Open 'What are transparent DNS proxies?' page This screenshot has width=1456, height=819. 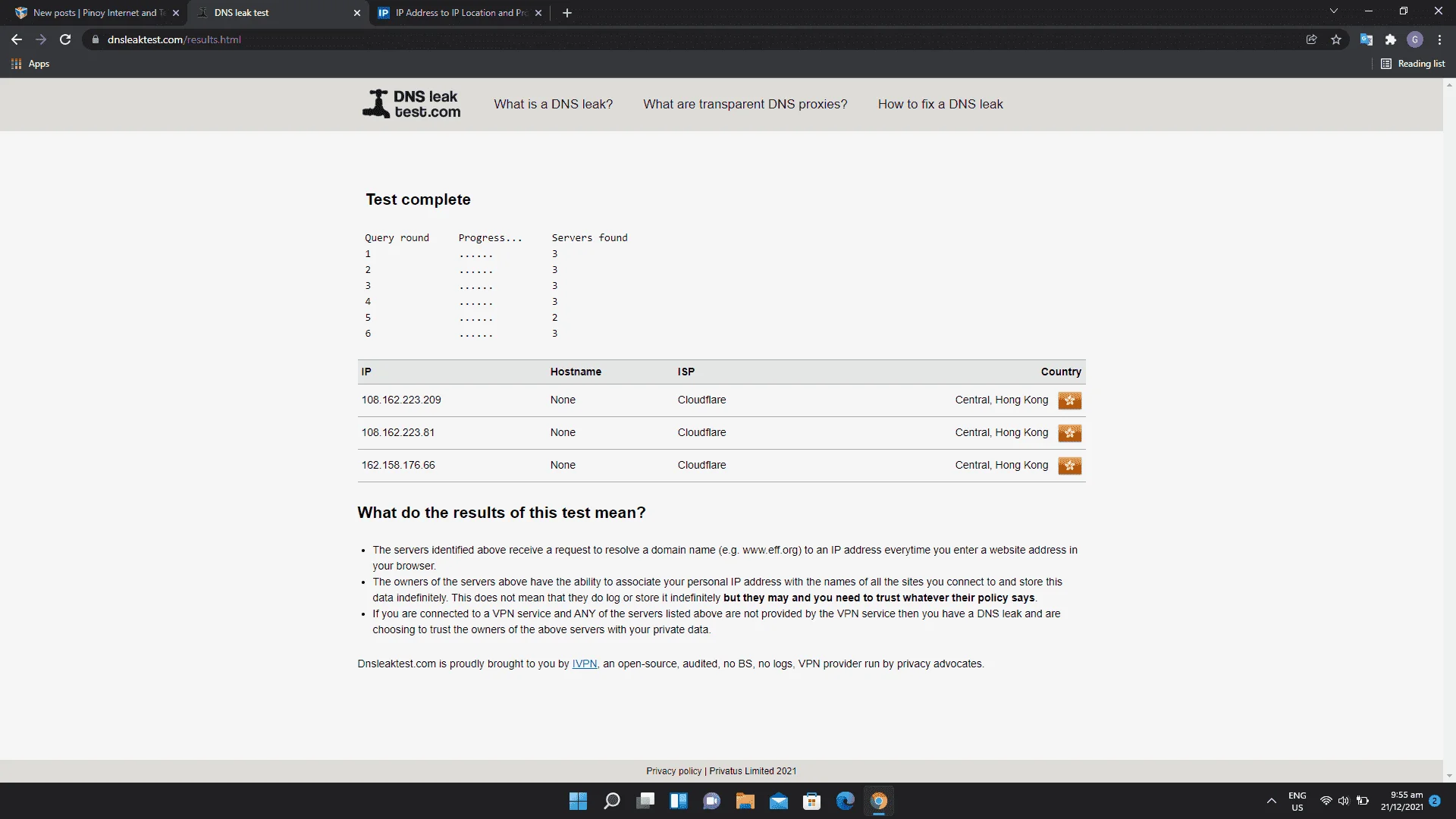[745, 105]
